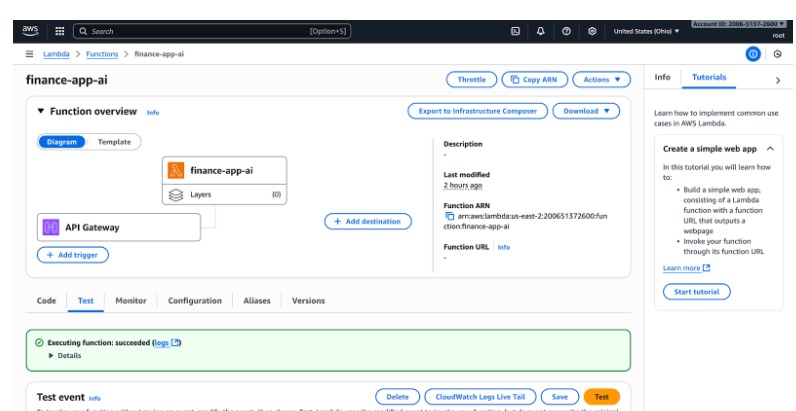Switch to the Tutorials tab in help panel

709,77
